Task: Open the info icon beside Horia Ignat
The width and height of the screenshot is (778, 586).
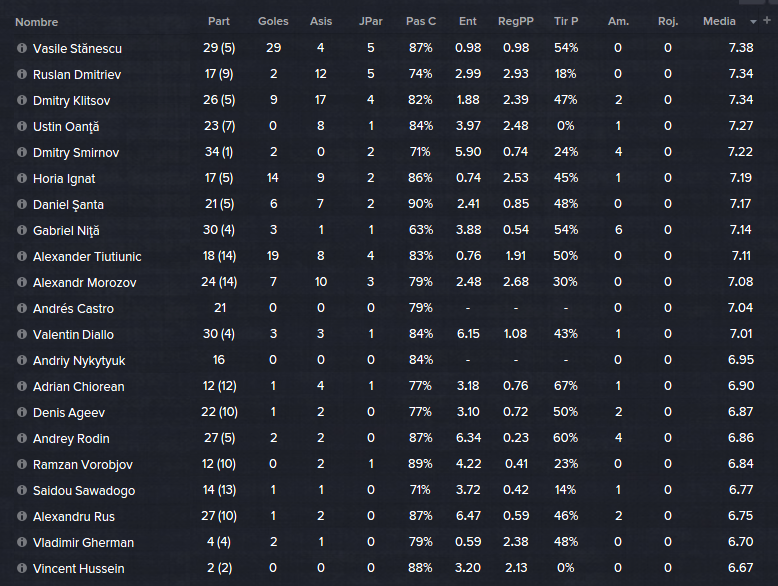Action: click(x=21, y=178)
